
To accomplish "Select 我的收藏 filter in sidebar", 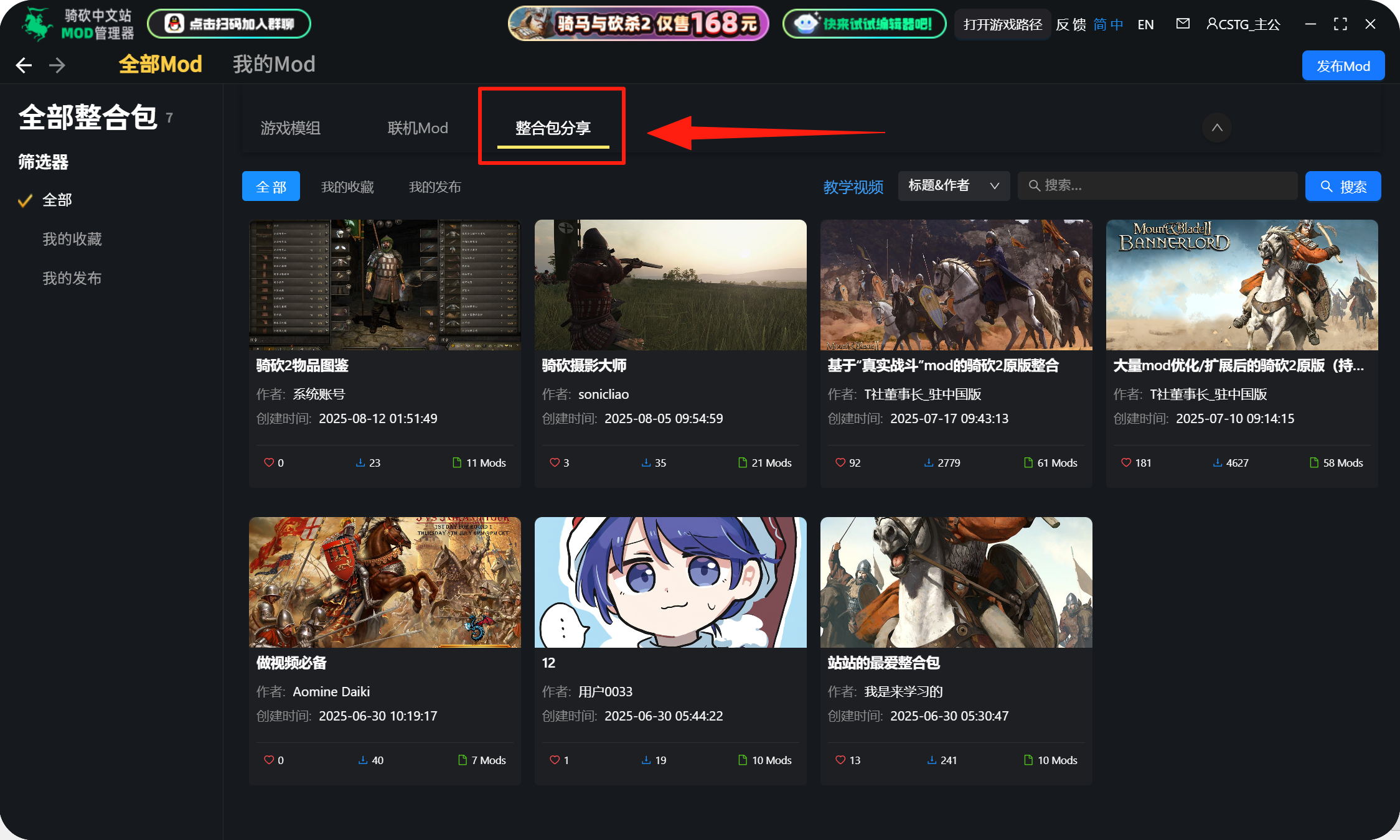I will [x=72, y=239].
